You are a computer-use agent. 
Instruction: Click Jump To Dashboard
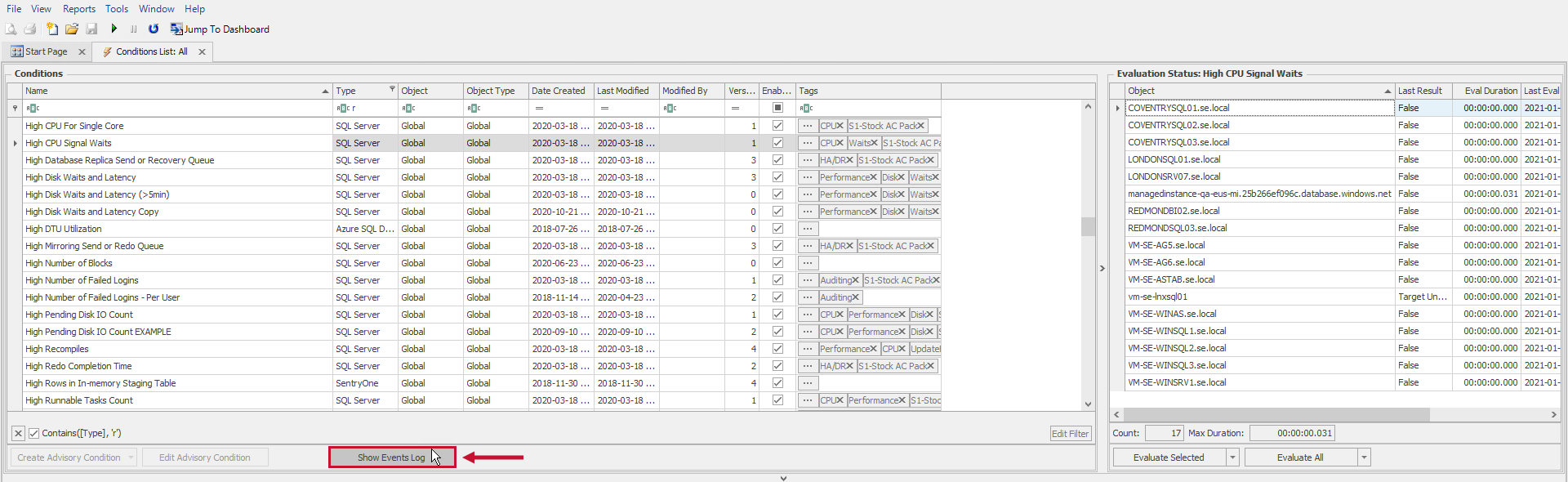click(220, 29)
